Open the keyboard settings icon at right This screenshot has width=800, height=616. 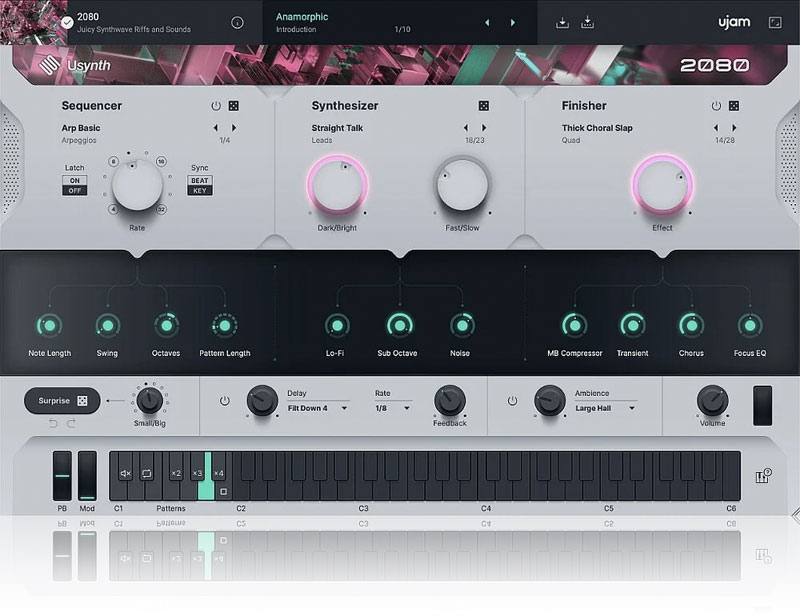(x=764, y=475)
